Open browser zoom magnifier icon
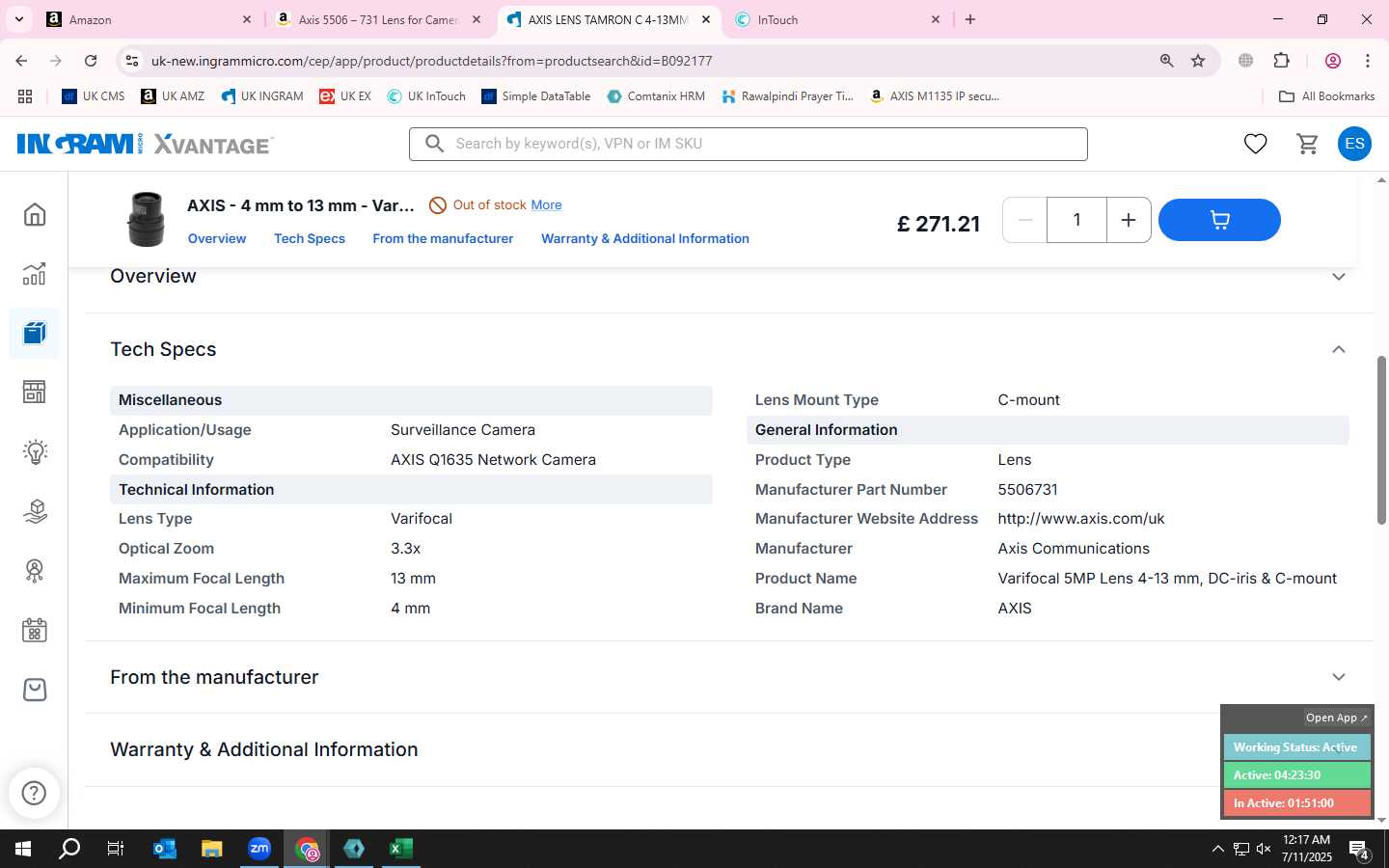The image size is (1389, 868). [x=1166, y=61]
